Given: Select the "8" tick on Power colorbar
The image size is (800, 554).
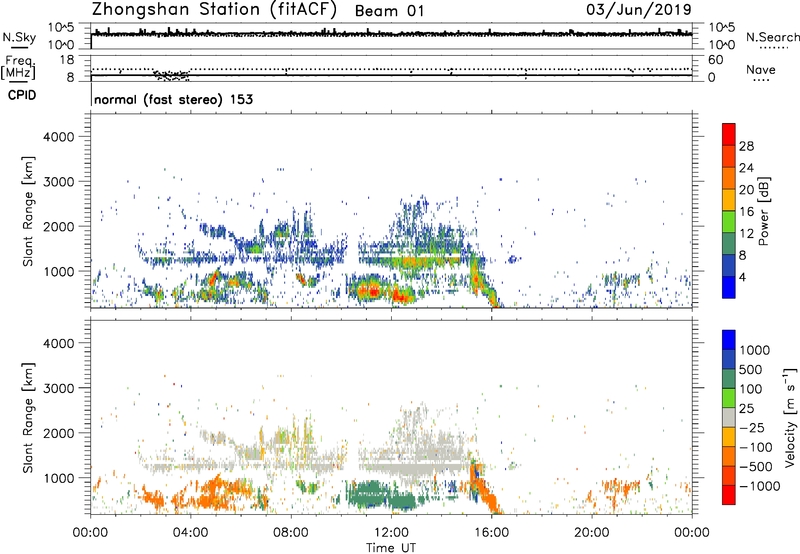Looking at the screenshot, I should pyautogui.click(x=743, y=255).
